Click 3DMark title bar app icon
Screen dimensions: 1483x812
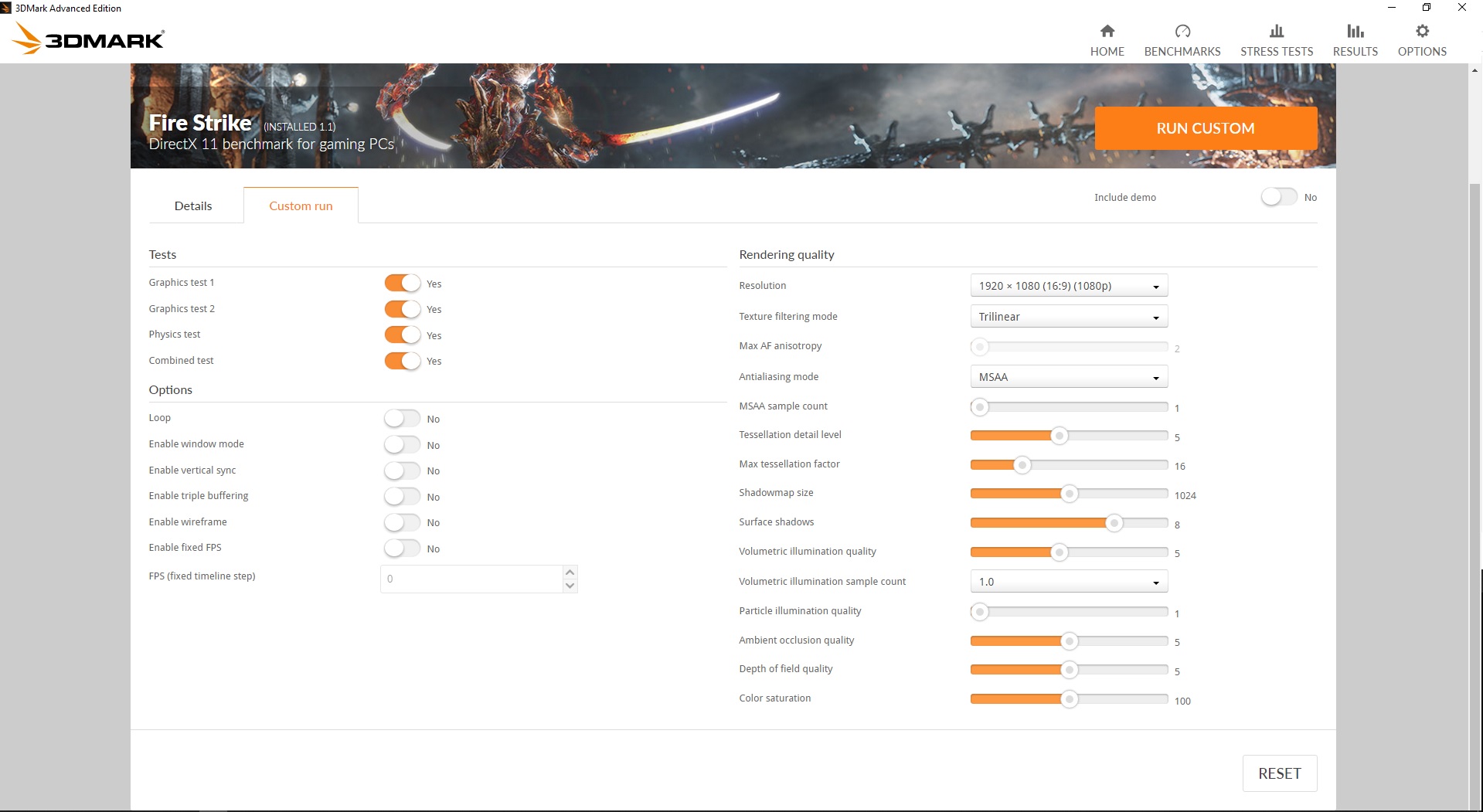point(6,8)
